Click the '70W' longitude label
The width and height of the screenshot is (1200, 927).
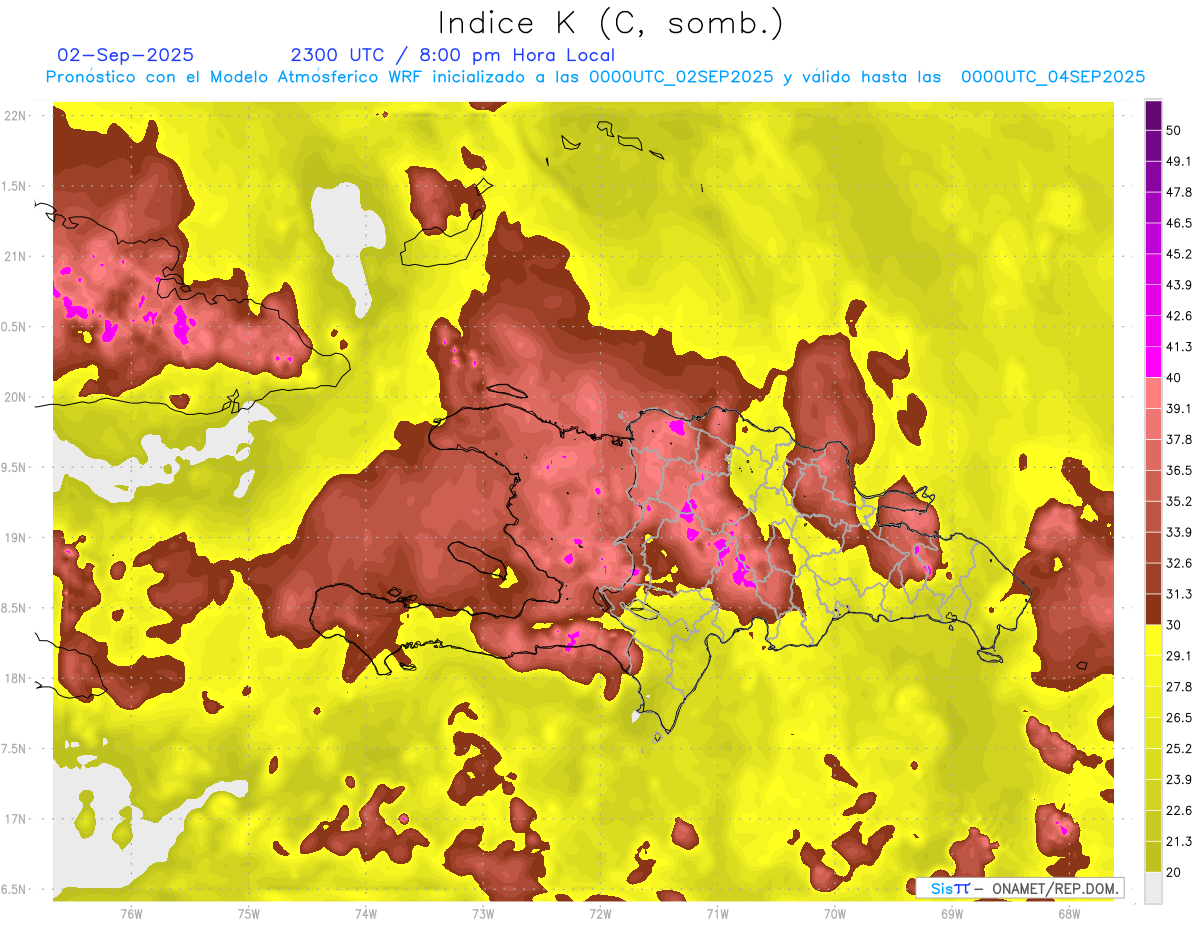(x=835, y=913)
